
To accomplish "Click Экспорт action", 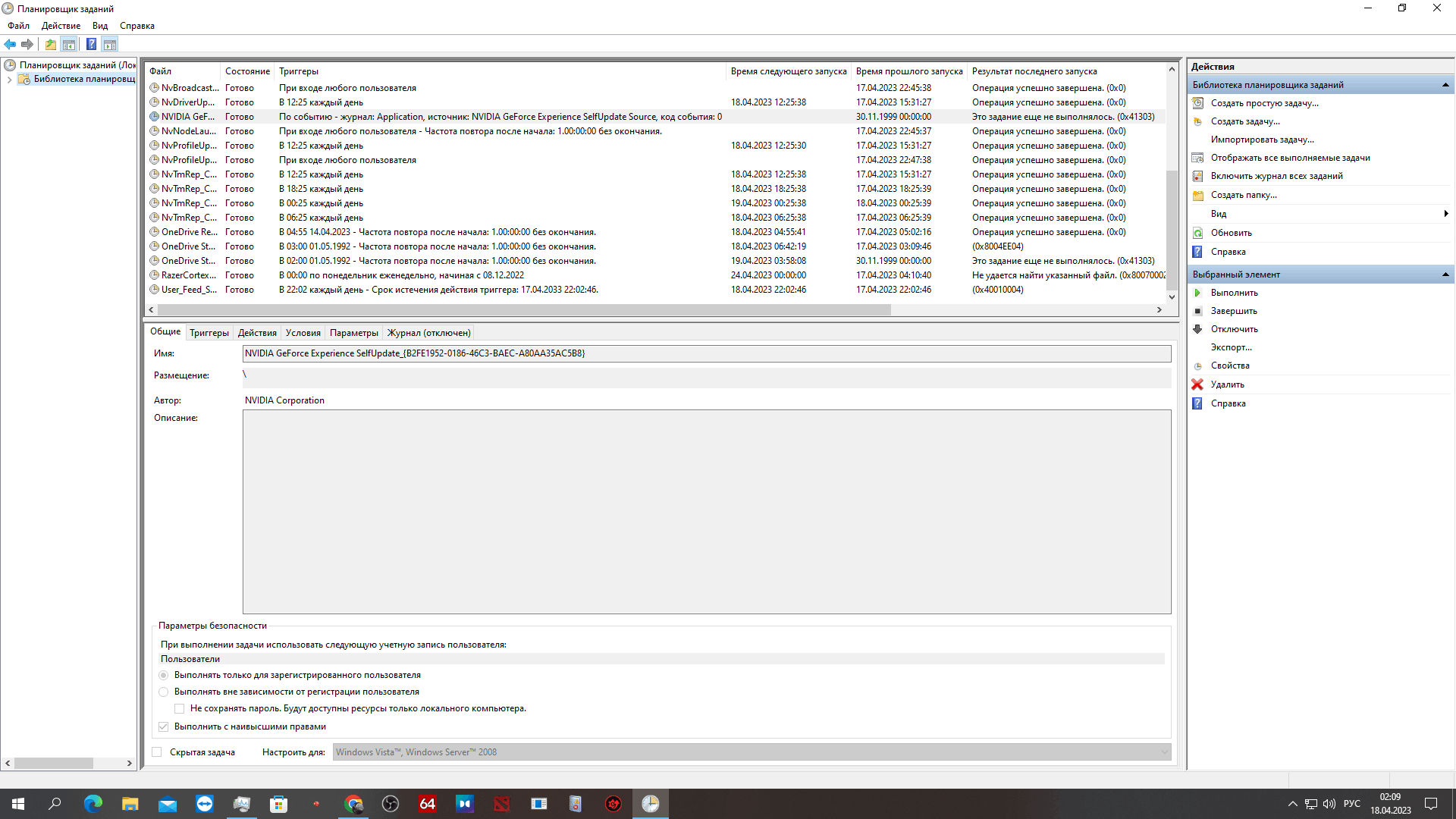I will point(1232,347).
